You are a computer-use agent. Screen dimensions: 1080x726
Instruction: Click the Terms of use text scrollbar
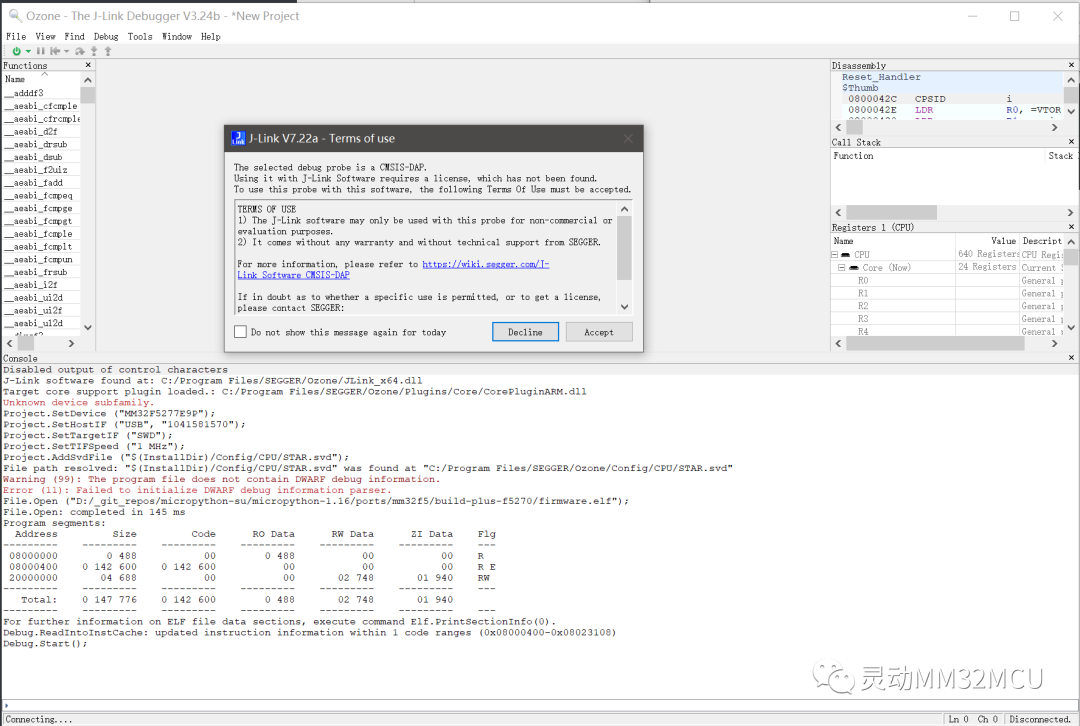pyautogui.click(x=624, y=258)
